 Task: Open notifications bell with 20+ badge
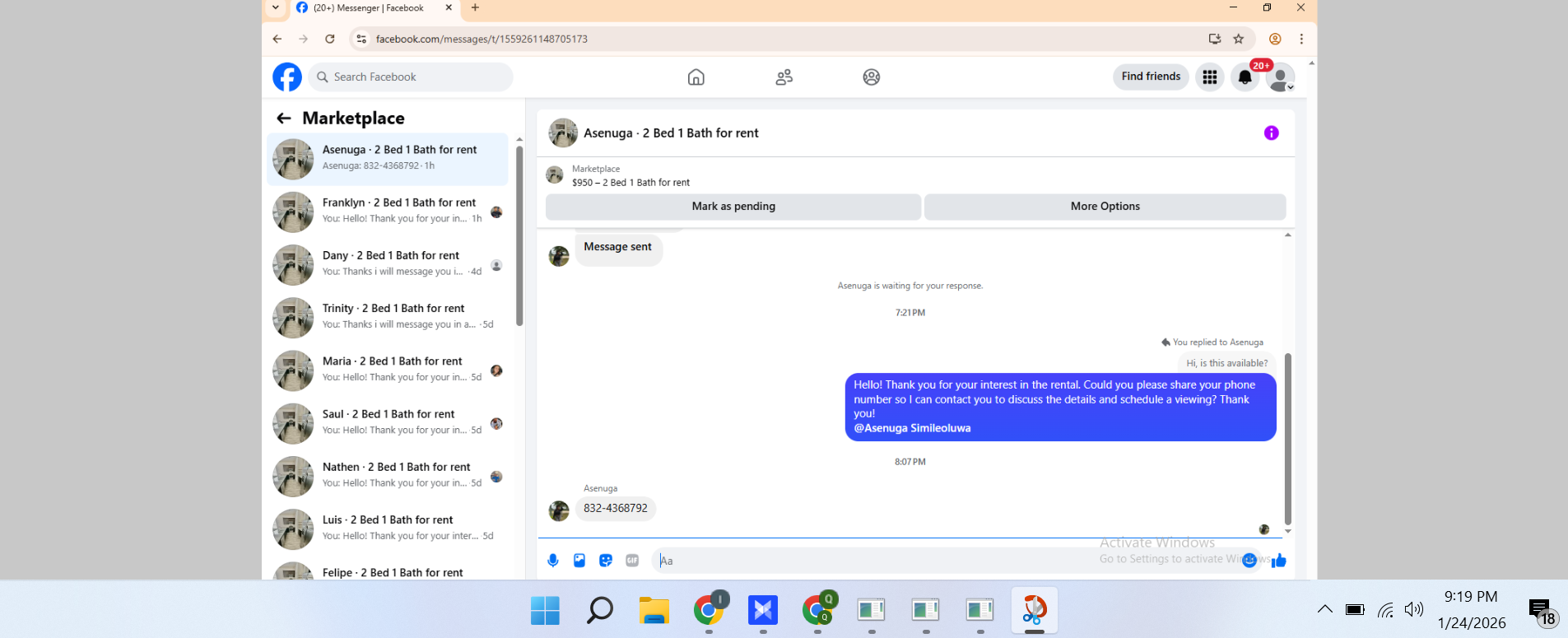point(1245,77)
